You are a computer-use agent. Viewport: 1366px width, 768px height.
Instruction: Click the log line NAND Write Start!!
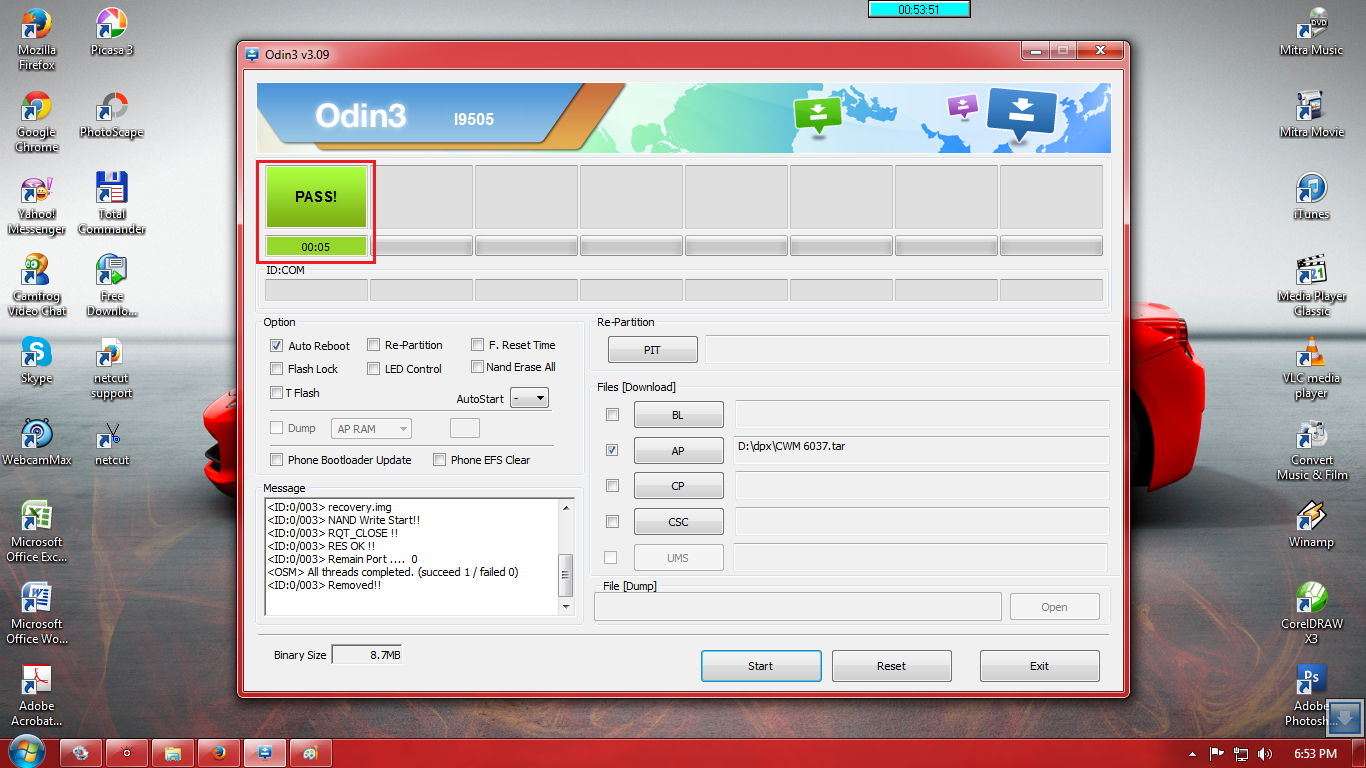tap(343, 520)
